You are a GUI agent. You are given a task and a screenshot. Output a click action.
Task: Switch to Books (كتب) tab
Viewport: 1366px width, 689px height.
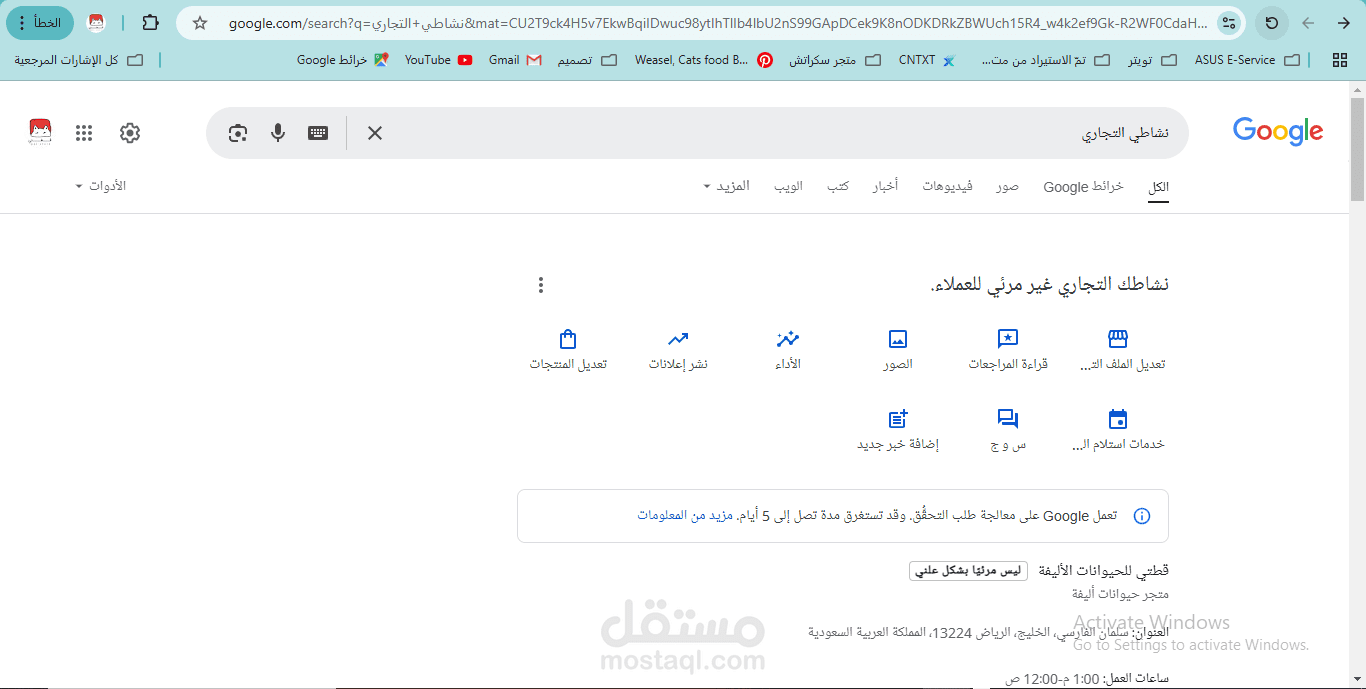click(x=838, y=187)
